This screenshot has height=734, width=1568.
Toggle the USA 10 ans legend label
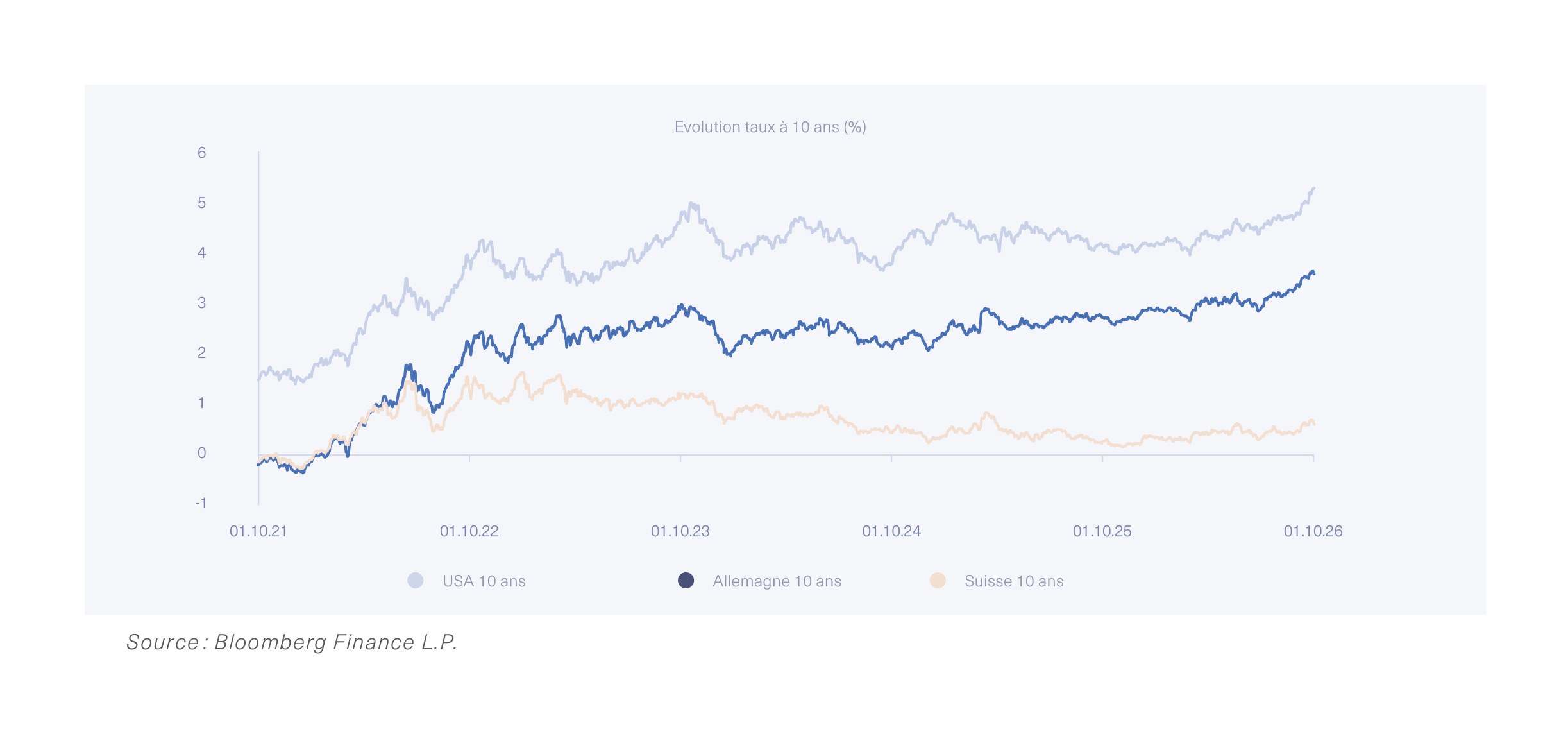coord(484,581)
